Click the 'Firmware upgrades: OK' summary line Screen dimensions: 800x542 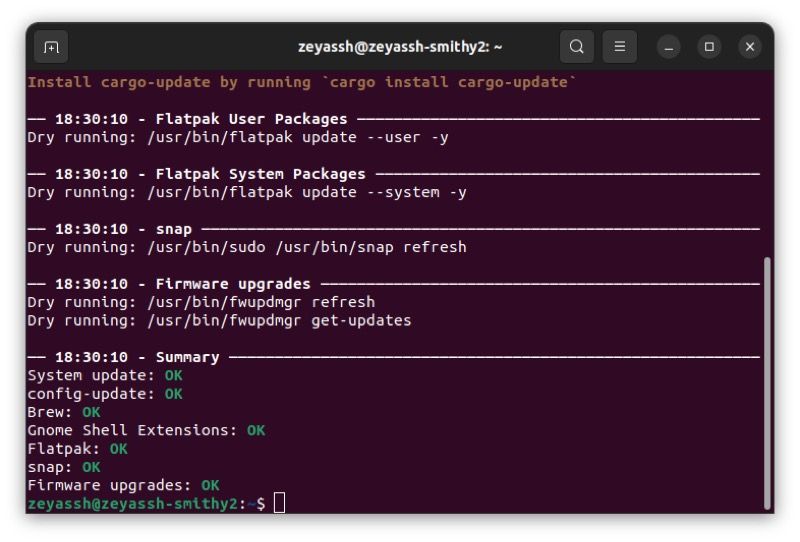pyautogui.click(x=123, y=485)
